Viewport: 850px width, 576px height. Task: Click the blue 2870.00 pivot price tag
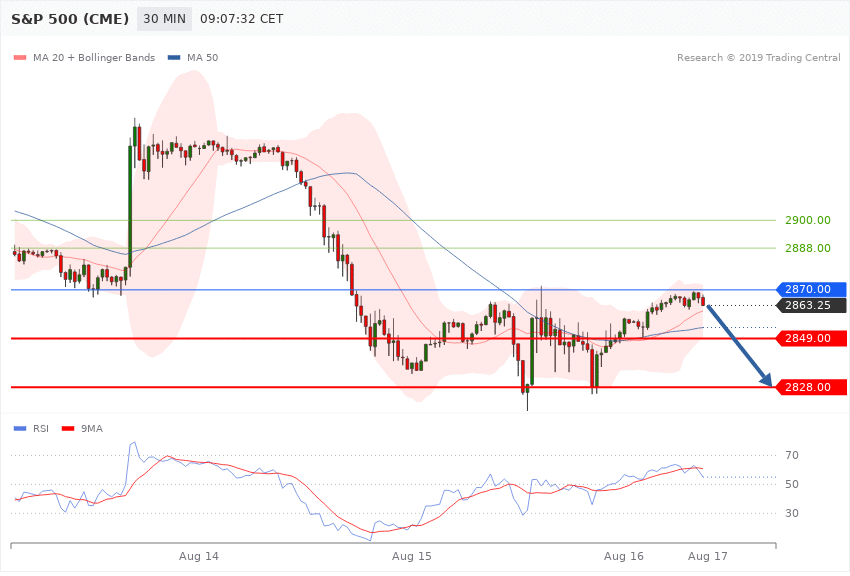coord(812,289)
